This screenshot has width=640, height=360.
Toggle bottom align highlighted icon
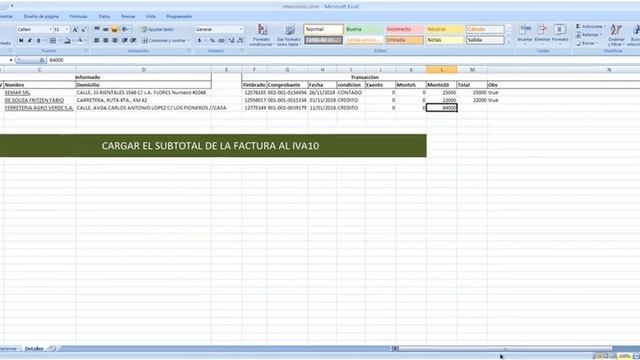(x=115, y=29)
